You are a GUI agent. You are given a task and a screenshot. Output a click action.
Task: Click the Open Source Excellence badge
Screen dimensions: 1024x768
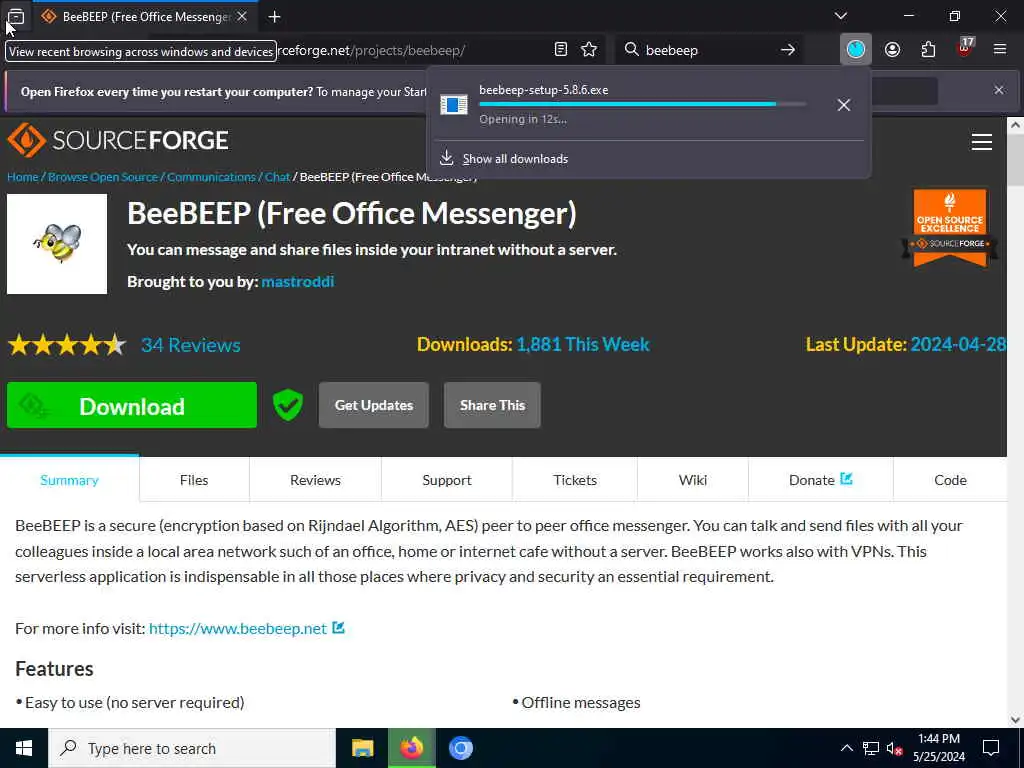950,228
